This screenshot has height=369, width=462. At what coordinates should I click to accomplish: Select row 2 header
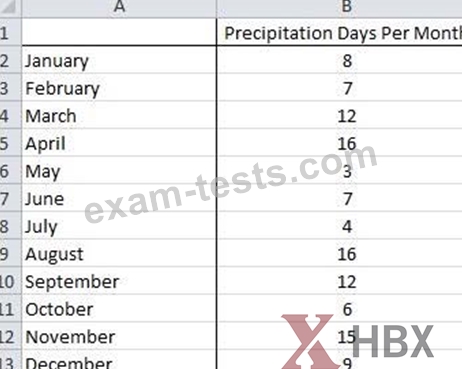[x=10, y=60]
